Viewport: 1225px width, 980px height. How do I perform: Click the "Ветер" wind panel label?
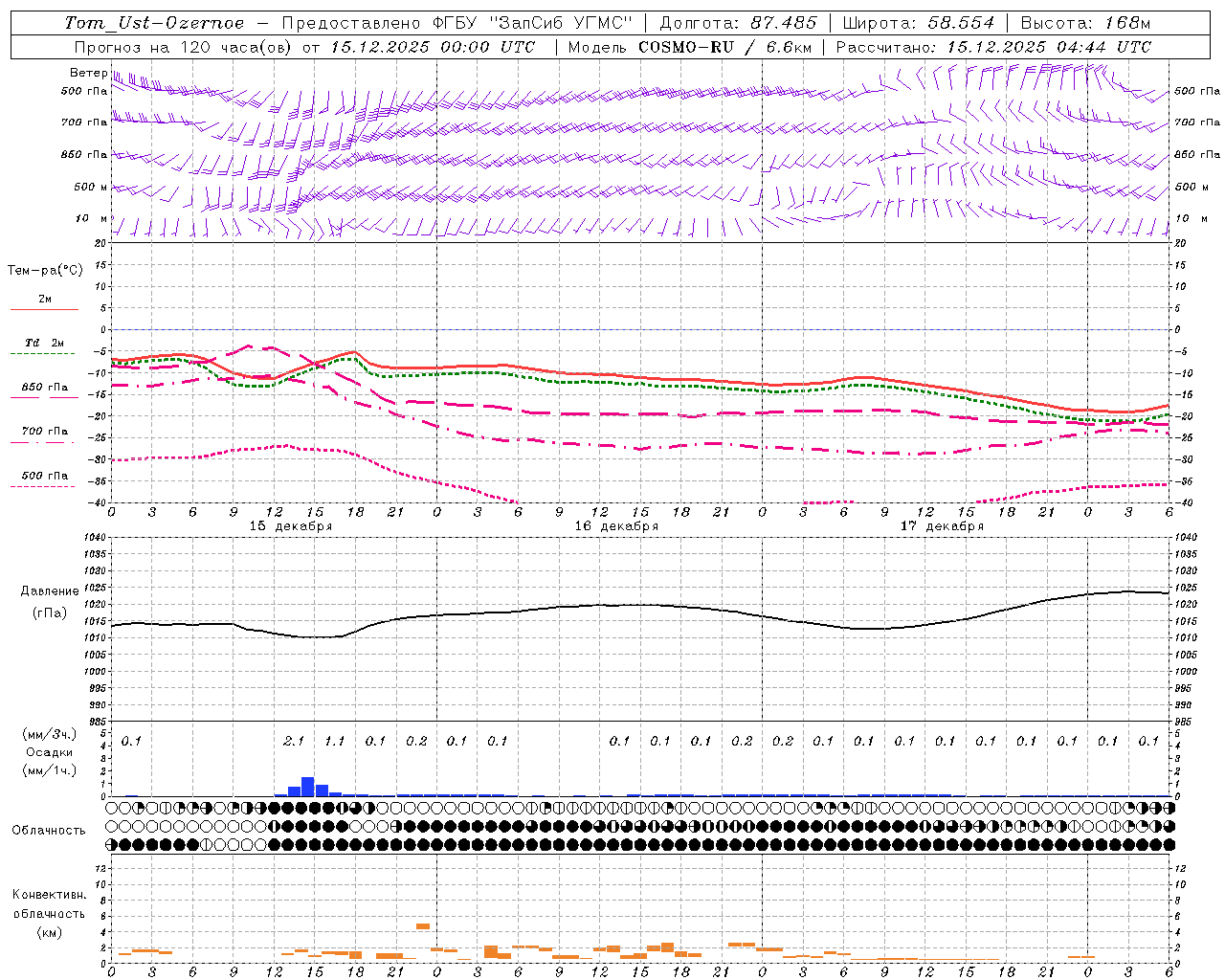pos(88,73)
